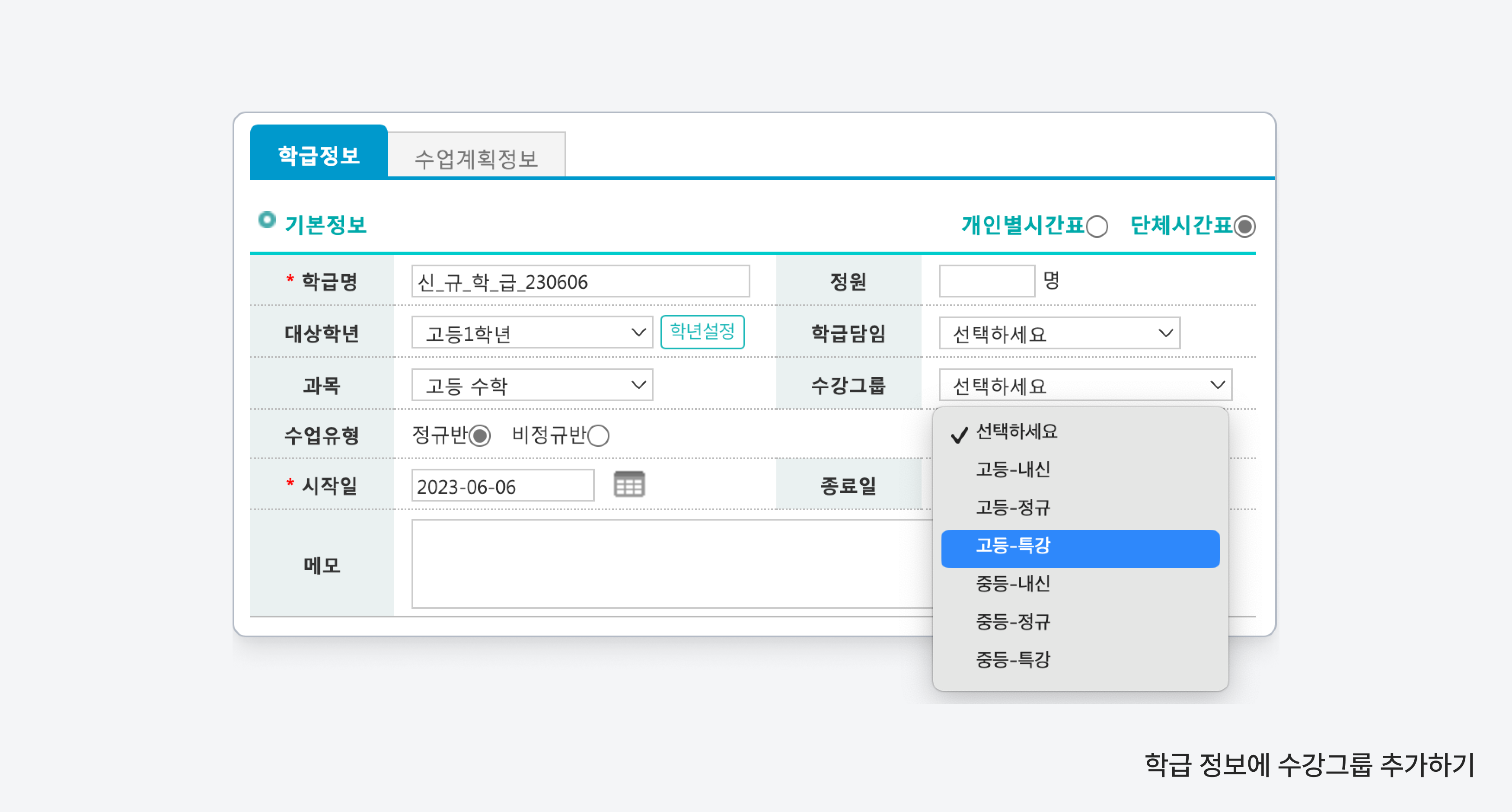
Task: Select 중등-특강 group option
Action: tap(1013, 660)
